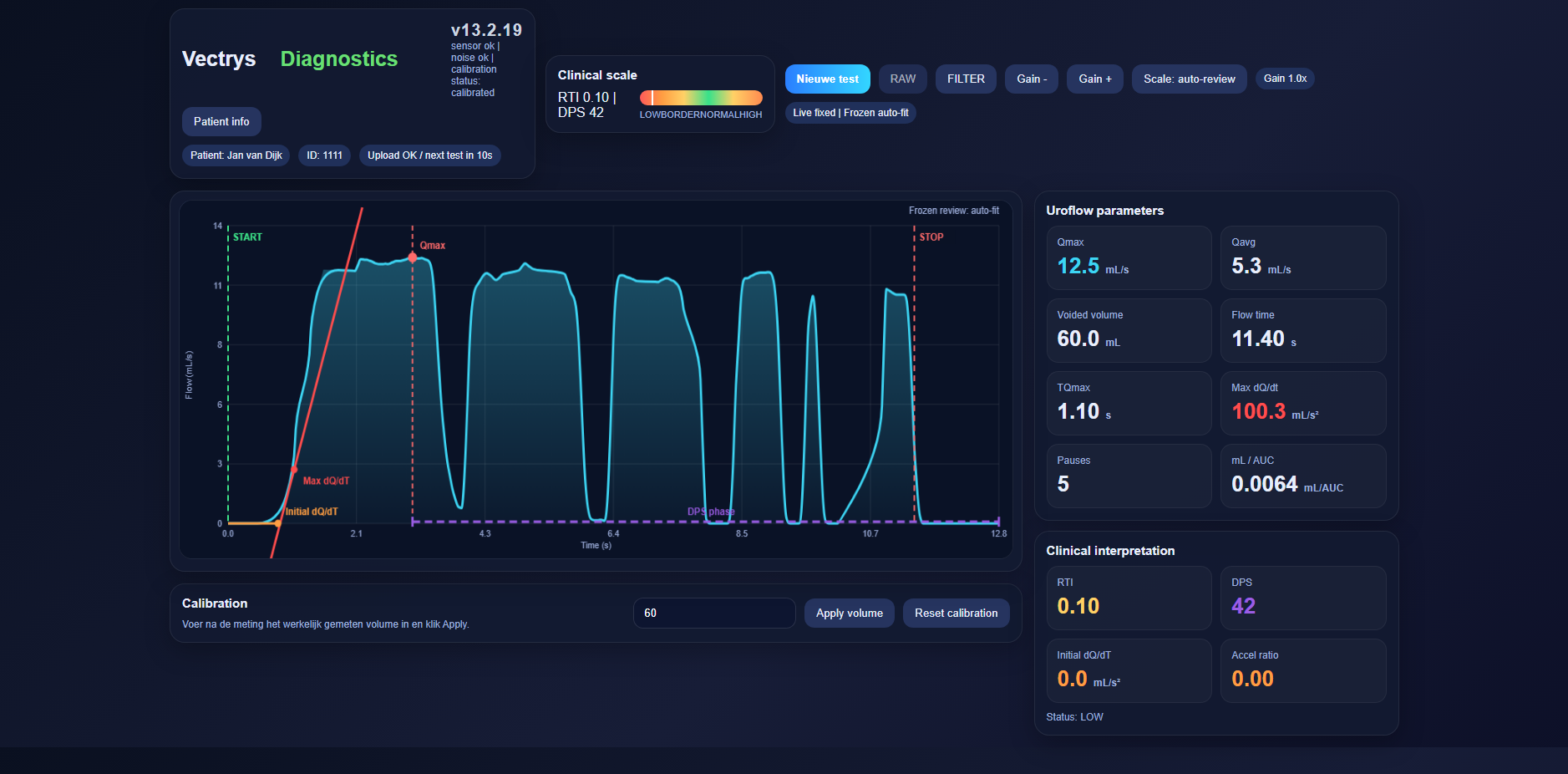Click the clinical scale color bar
Screen dimensions: 1568x774
[x=701, y=98]
